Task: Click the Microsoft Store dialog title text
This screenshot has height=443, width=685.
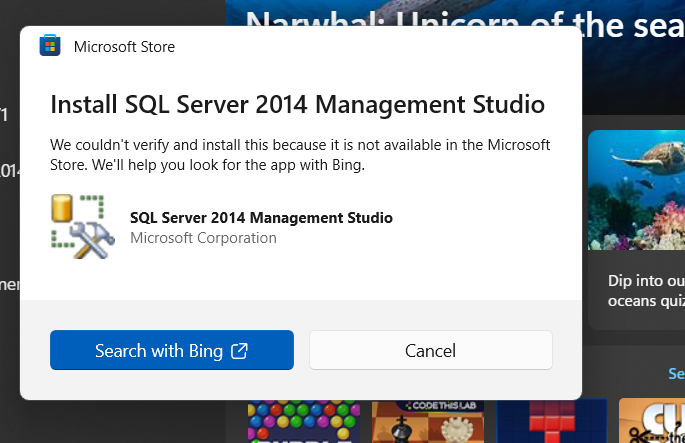Action: click(124, 46)
